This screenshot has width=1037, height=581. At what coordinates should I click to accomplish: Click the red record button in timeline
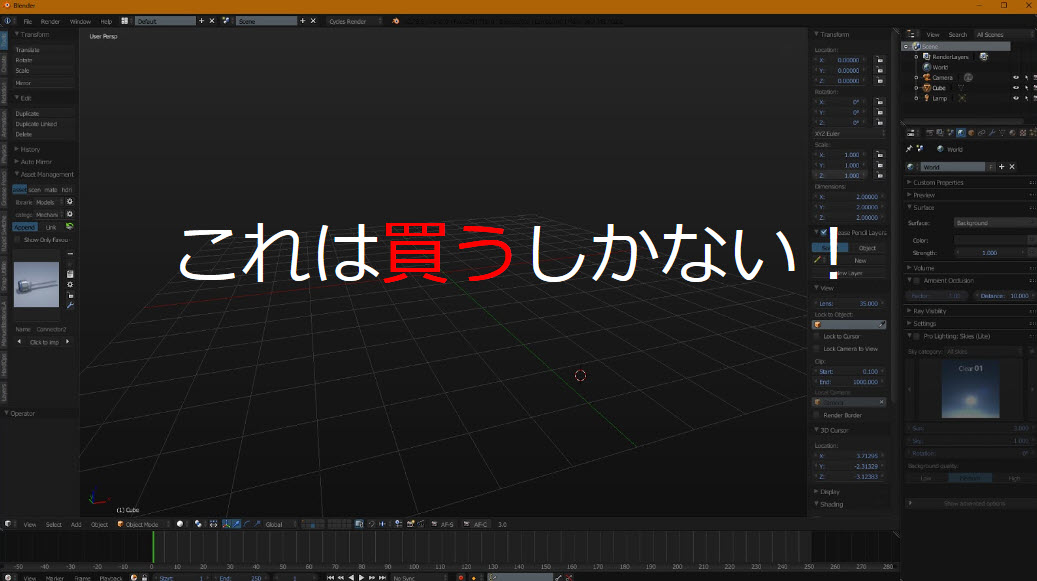461,578
